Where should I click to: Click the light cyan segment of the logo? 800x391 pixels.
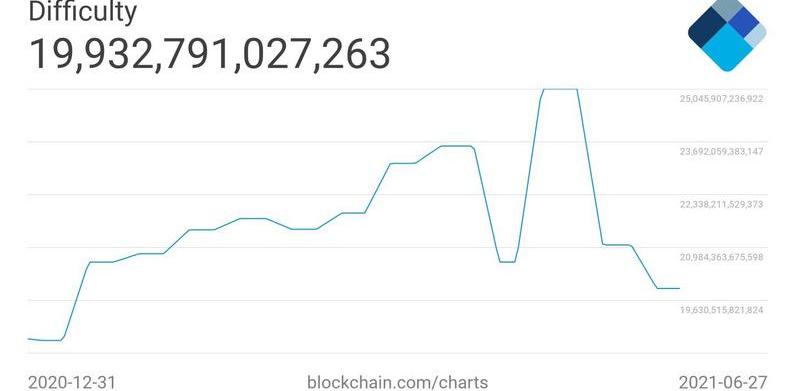tap(727, 50)
